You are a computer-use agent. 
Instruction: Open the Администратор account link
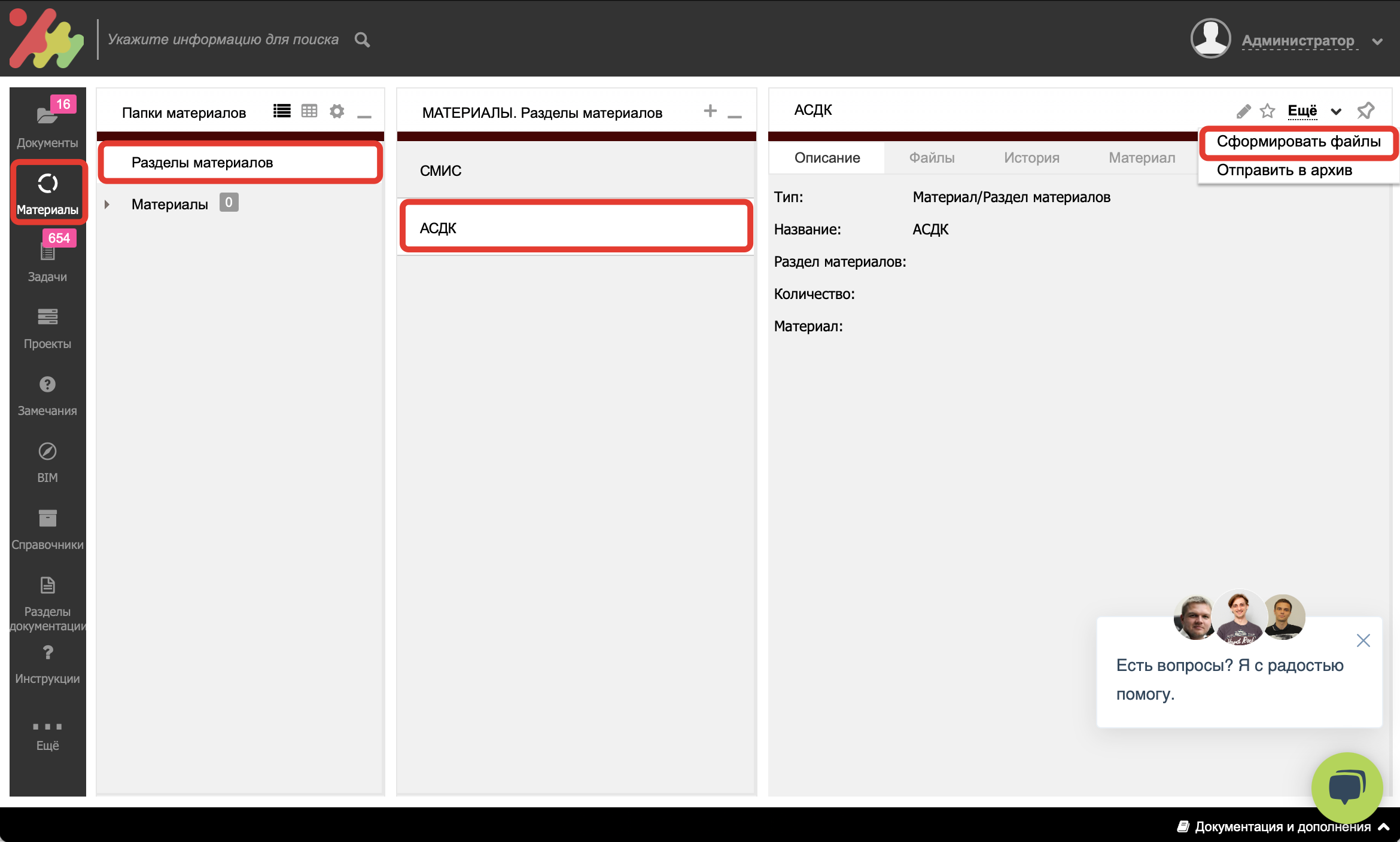(x=1298, y=41)
